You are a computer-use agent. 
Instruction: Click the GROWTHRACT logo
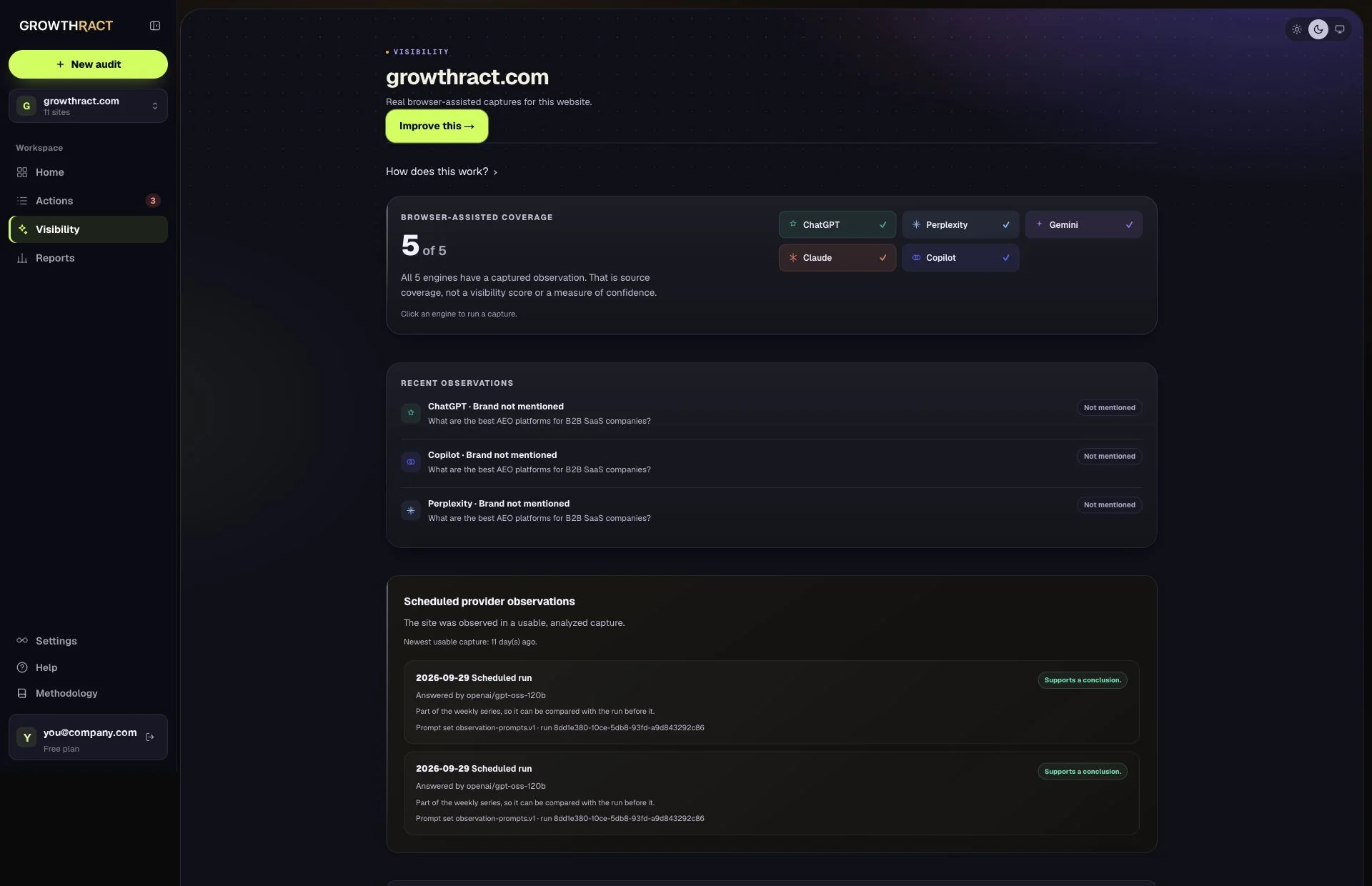66,26
